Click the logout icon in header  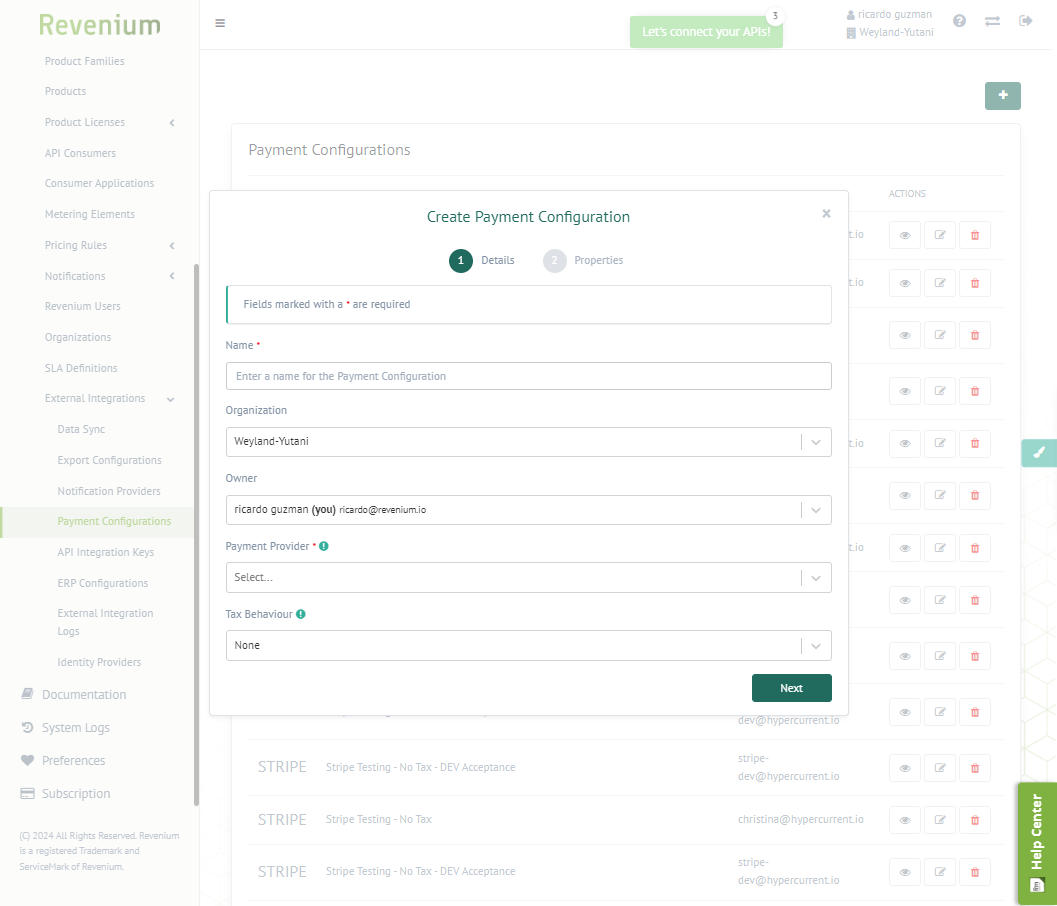point(1025,21)
